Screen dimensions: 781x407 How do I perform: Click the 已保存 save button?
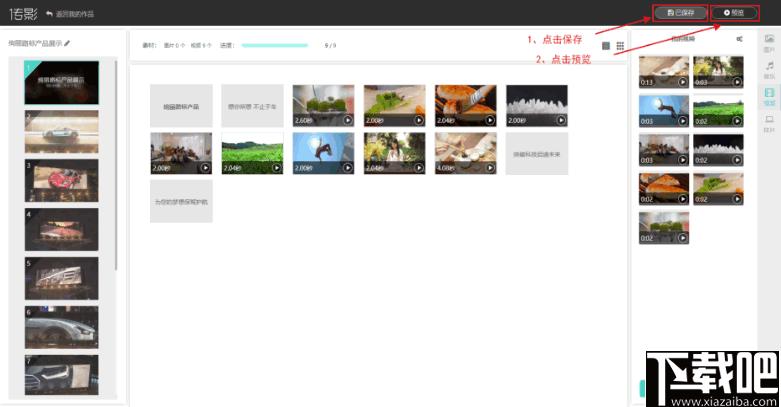coord(680,12)
